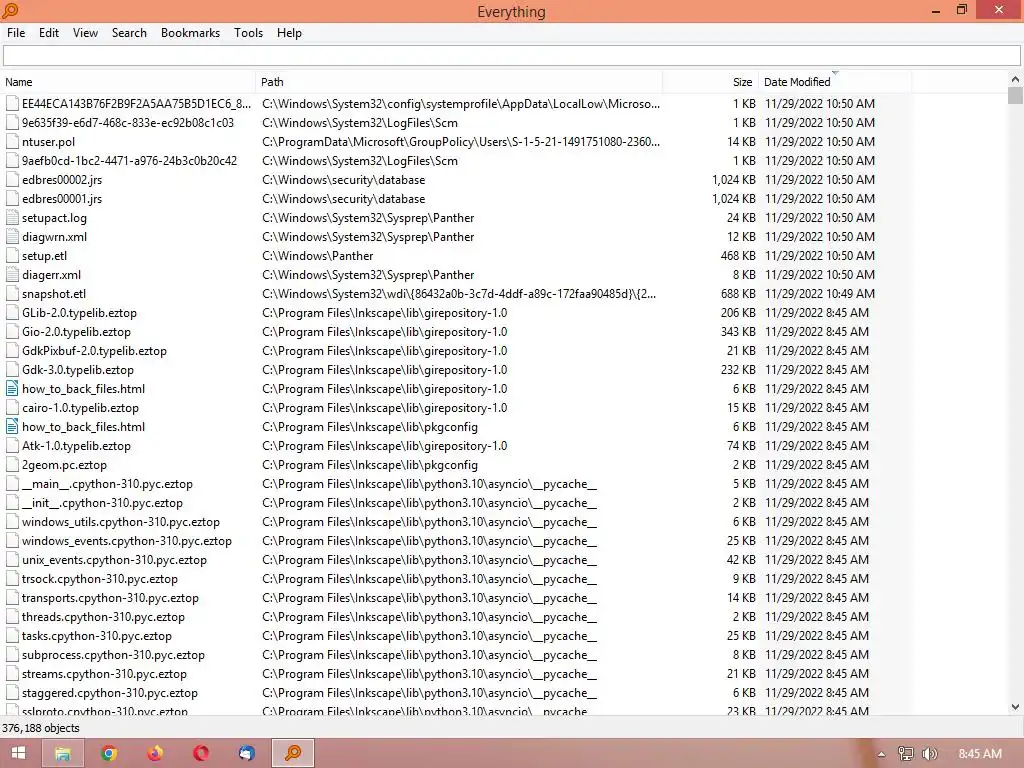Select the file 9e635f39-e6d7-468c-833e-ec92b08c1c03
The height and width of the screenshot is (768, 1024).
coord(128,123)
